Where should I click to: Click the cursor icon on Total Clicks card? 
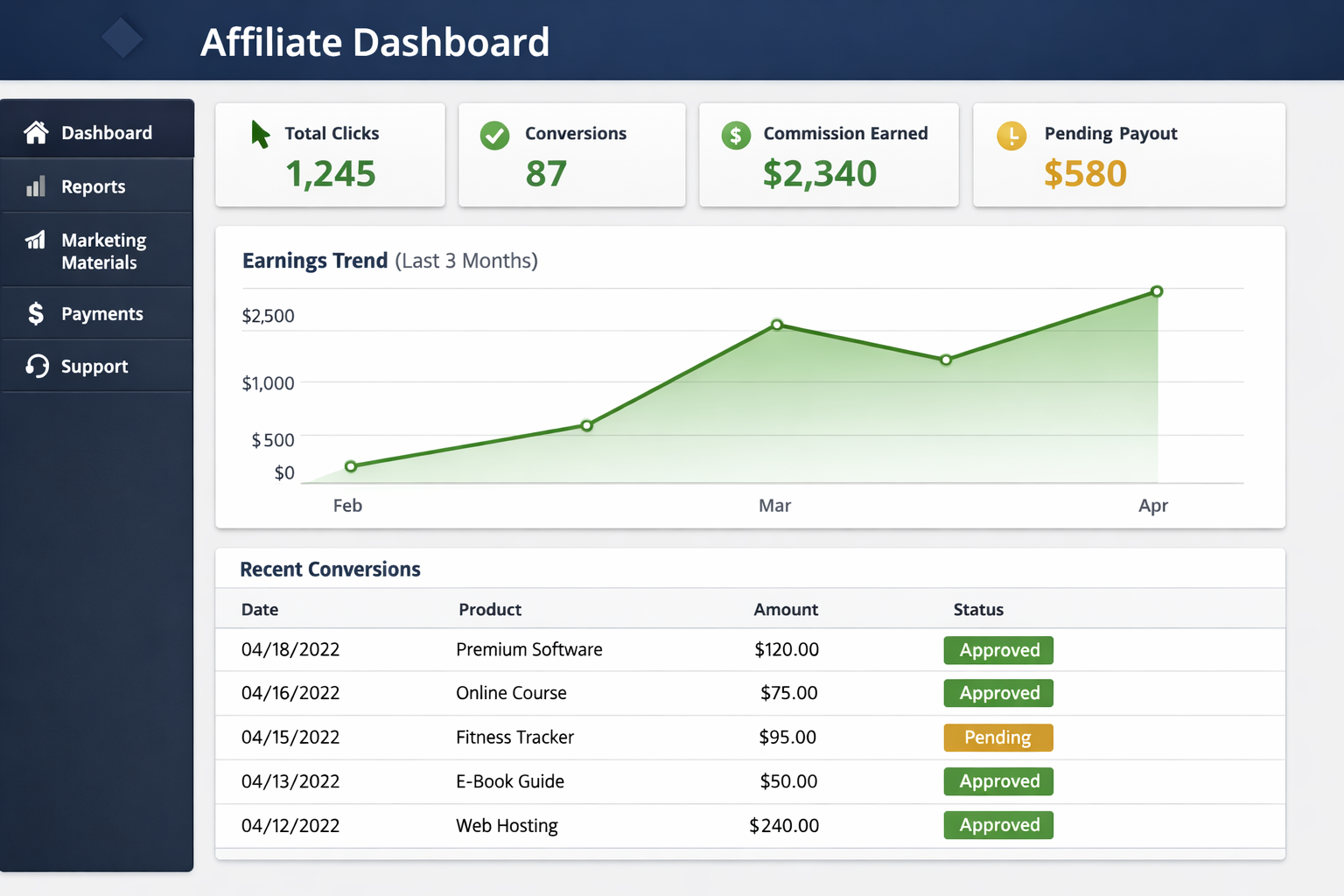click(x=259, y=136)
